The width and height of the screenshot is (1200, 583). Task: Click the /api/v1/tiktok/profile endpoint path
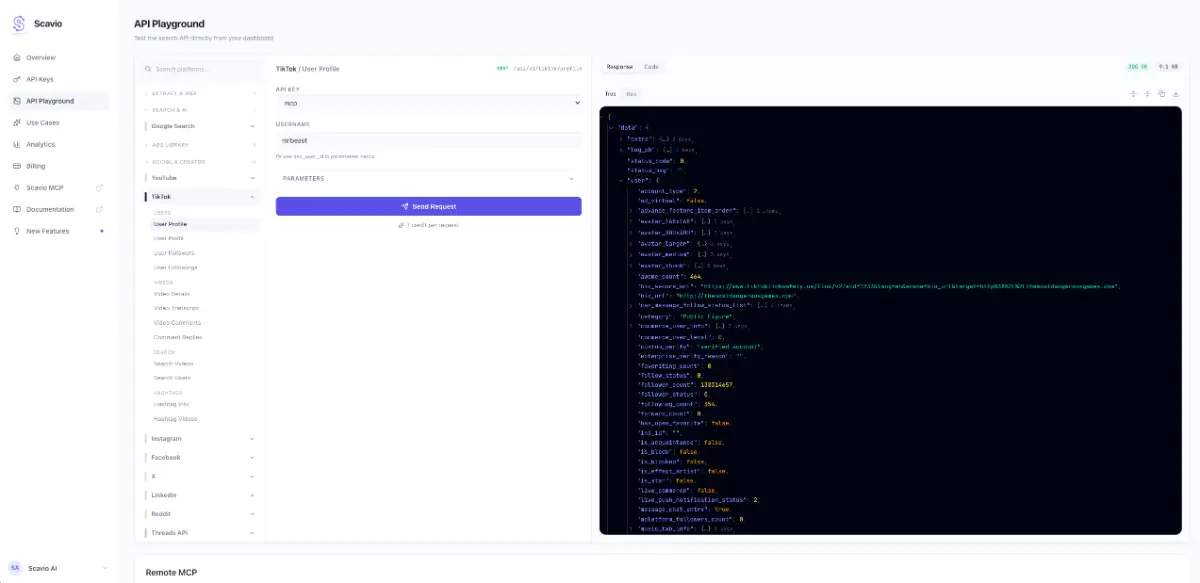point(547,68)
